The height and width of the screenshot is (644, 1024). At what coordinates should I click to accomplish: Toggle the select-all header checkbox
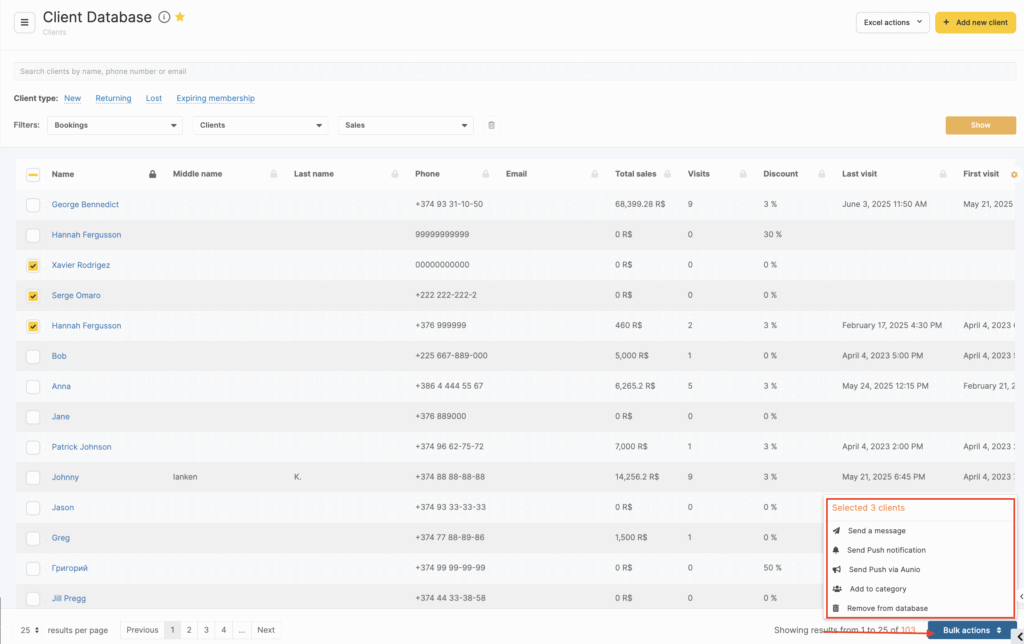point(33,174)
